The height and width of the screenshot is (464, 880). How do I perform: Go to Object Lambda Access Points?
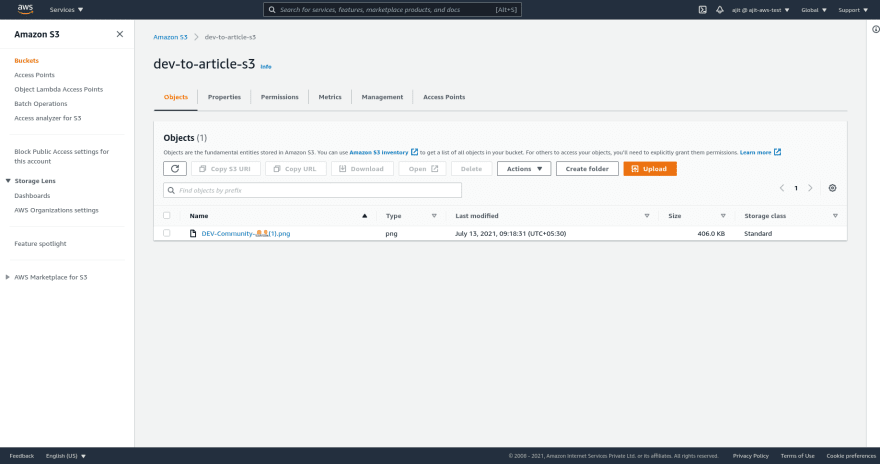pyautogui.click(x=58, y=89)
